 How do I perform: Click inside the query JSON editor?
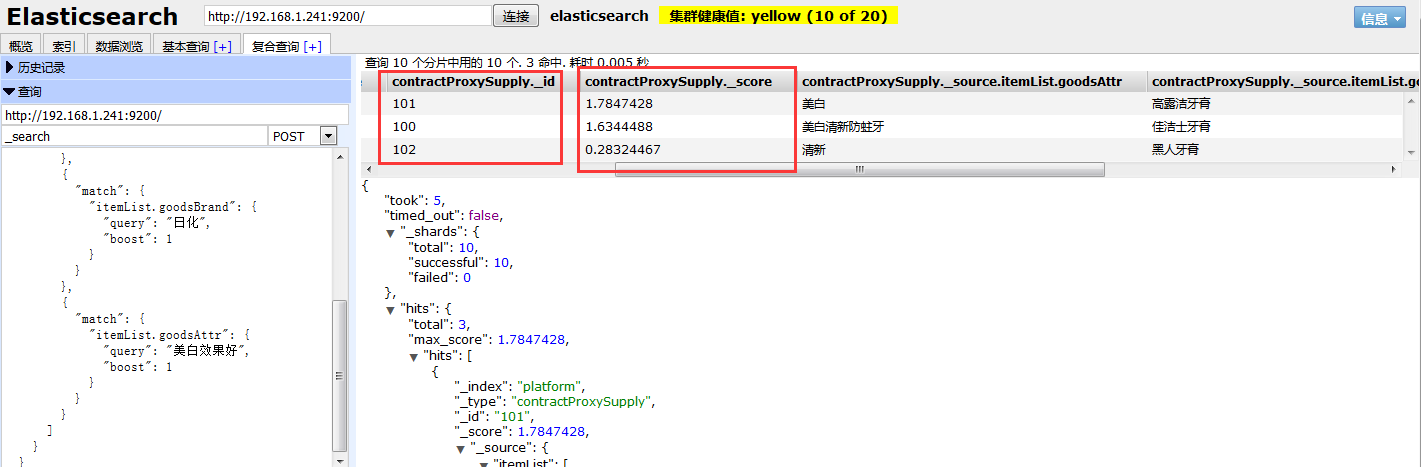(x=165, y=307)
